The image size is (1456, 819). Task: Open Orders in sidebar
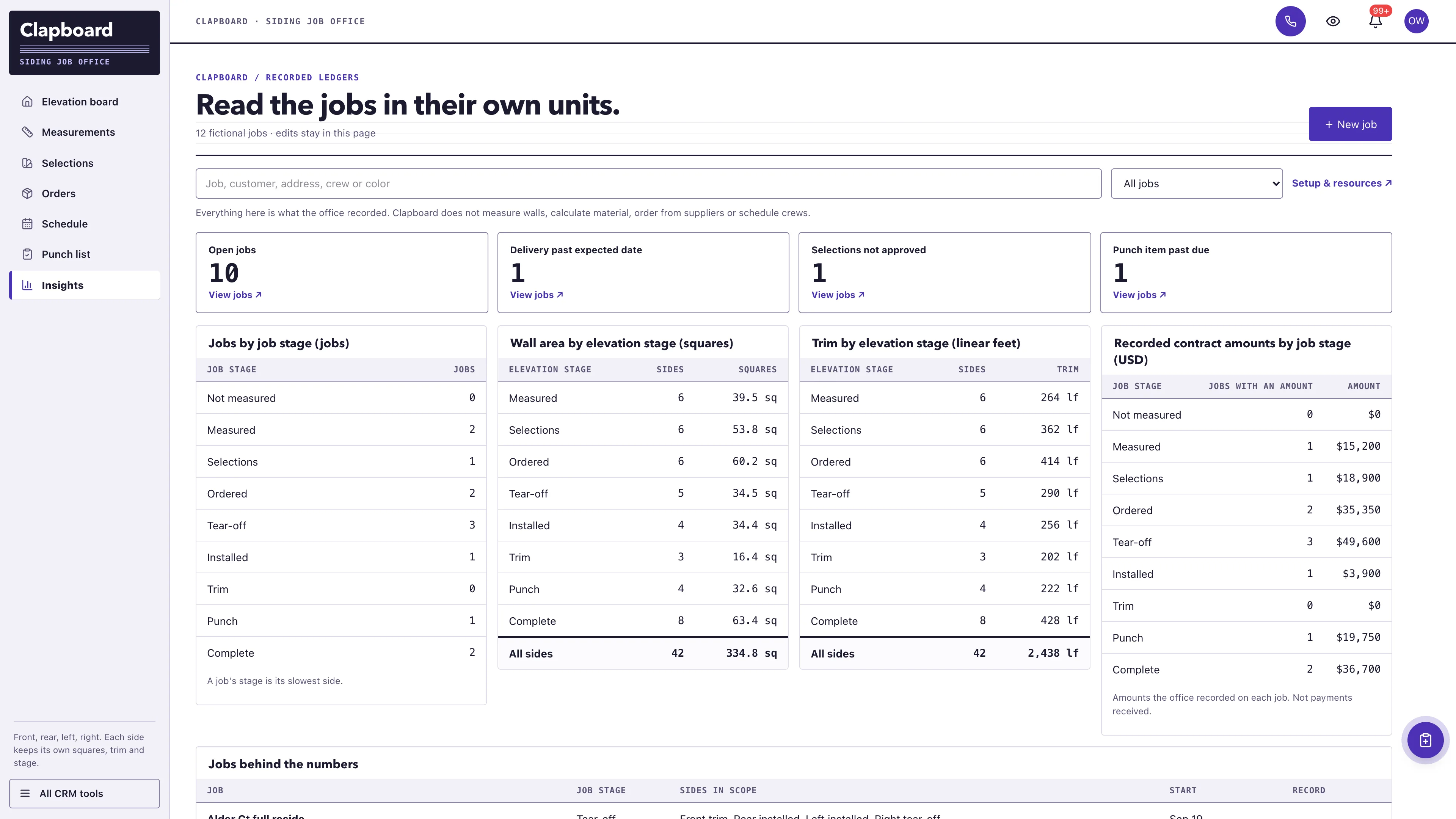pyautogui.click(x=85, y=193)
